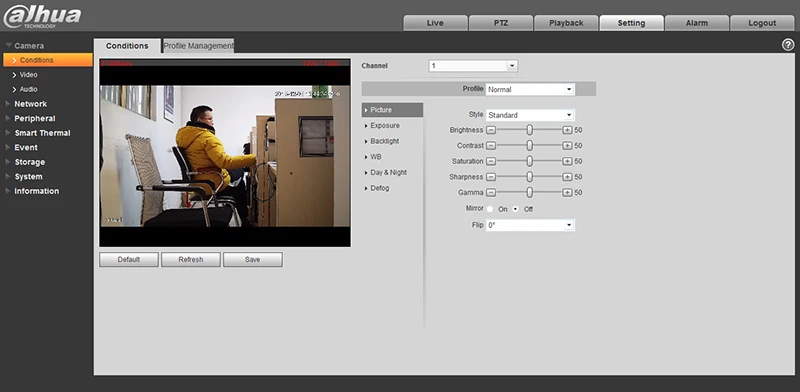Select the Picture settings category
This screenshot has width=800, height=392.
[392, 110]
